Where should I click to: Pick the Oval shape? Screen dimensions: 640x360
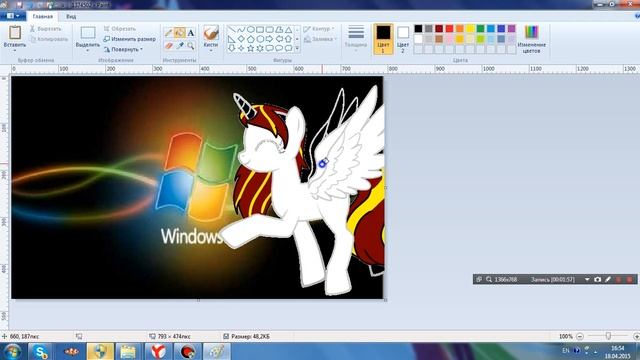point(251,30)
